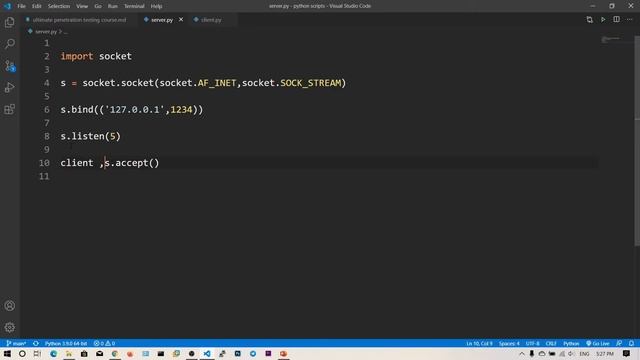This screenshot has height=360, width=640.
Task: Click the vertical editor scrollbar
Action: point(637,141)
